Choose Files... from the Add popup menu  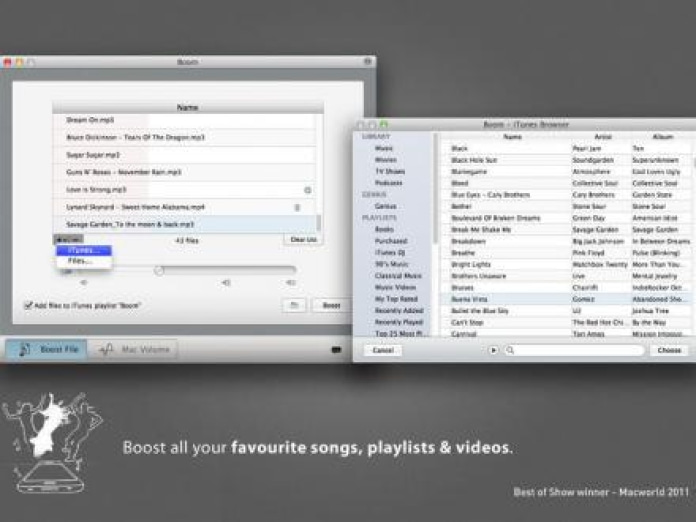pos(84,261)
